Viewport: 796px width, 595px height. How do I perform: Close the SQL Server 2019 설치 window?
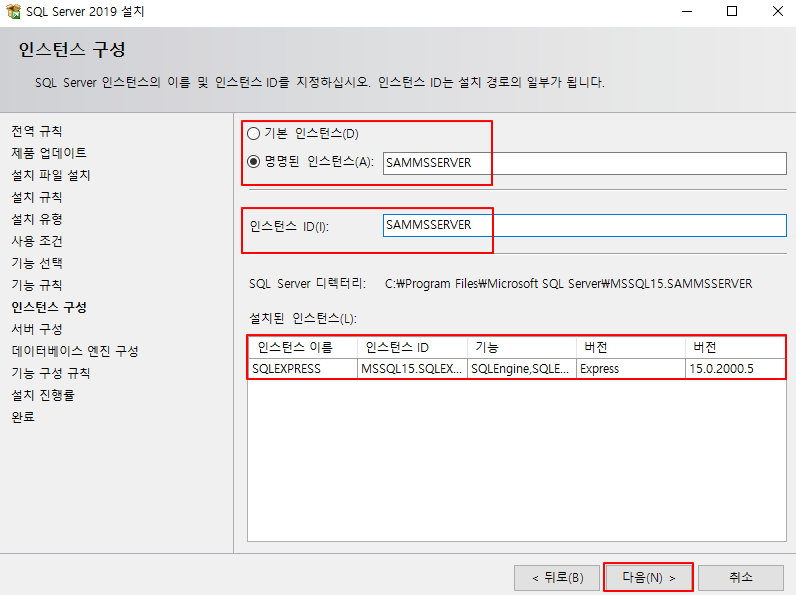[778, 11]
